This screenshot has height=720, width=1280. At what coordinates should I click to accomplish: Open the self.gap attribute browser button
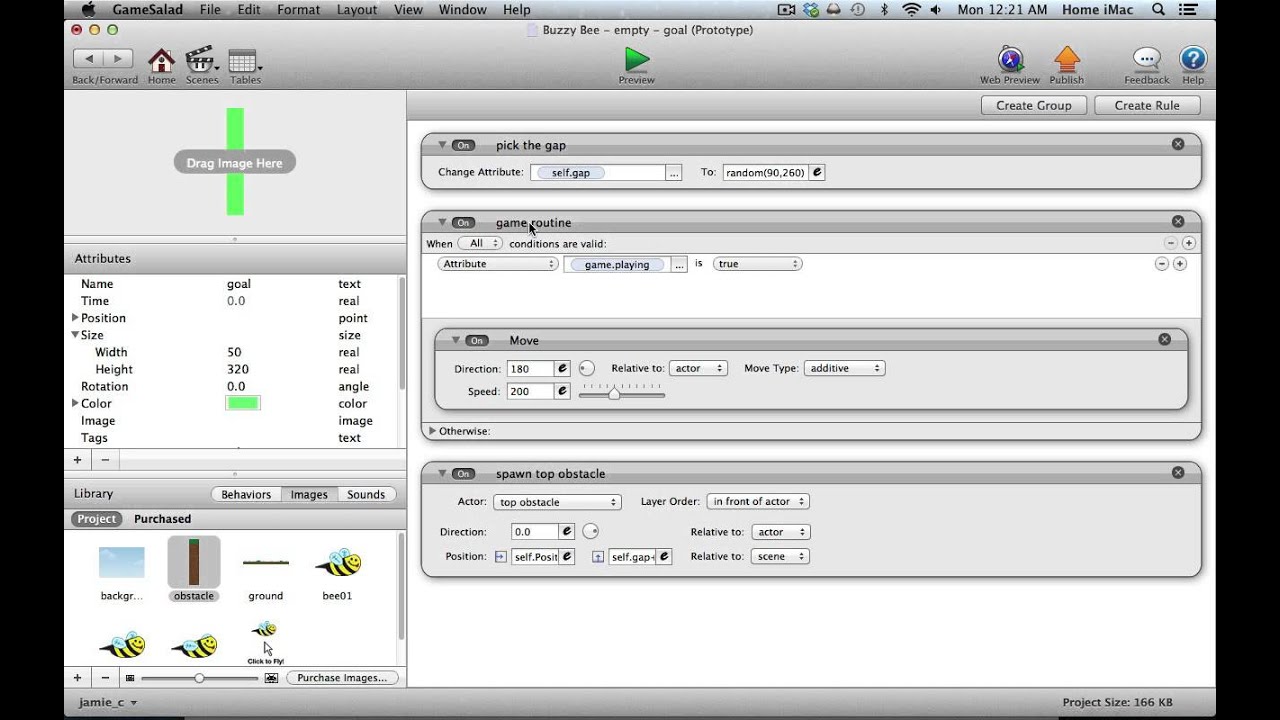(x=674, y=172)
